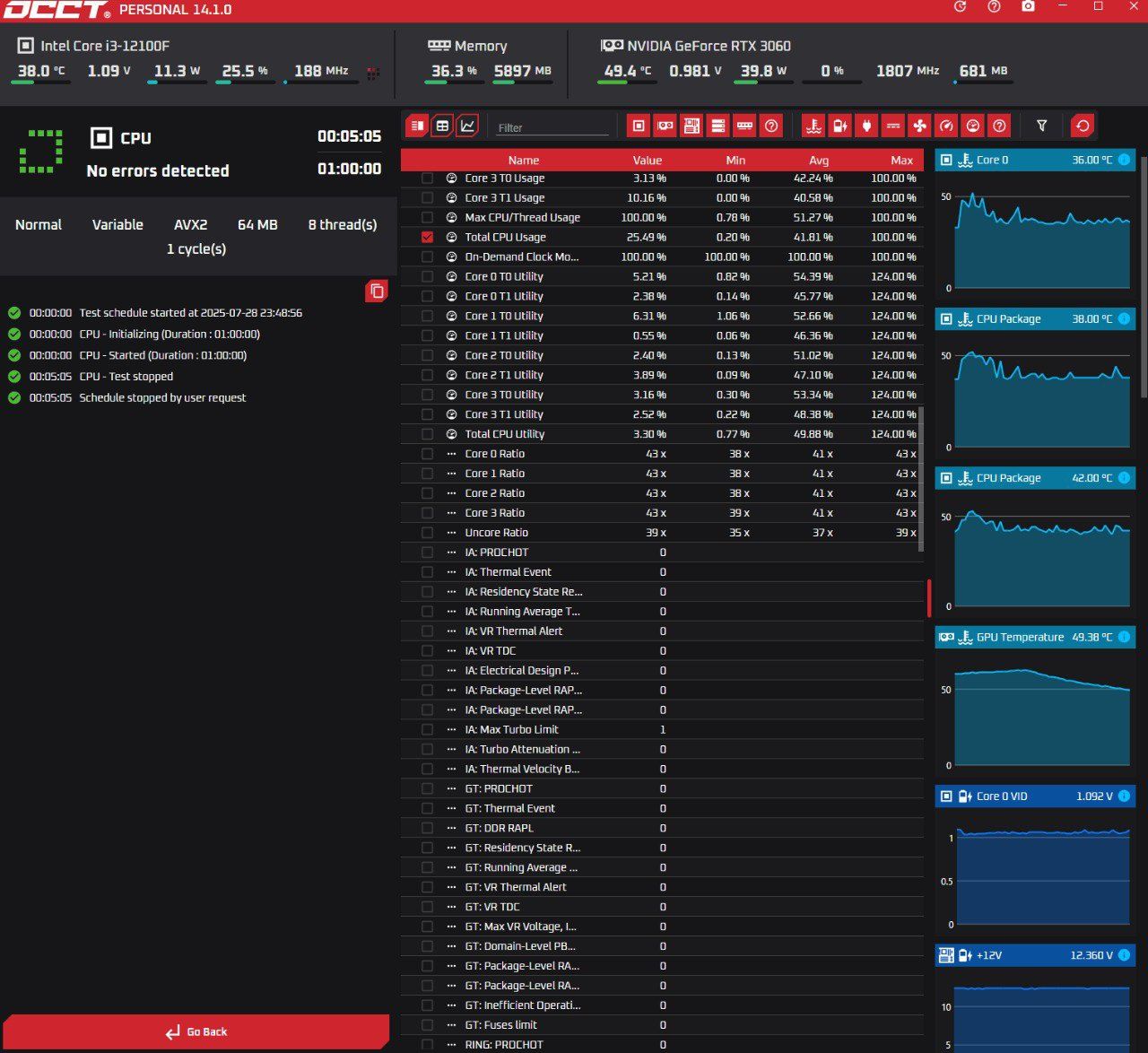Check the Total CPU Utility checkbox

pyautogui.click(x=427, y=434)
